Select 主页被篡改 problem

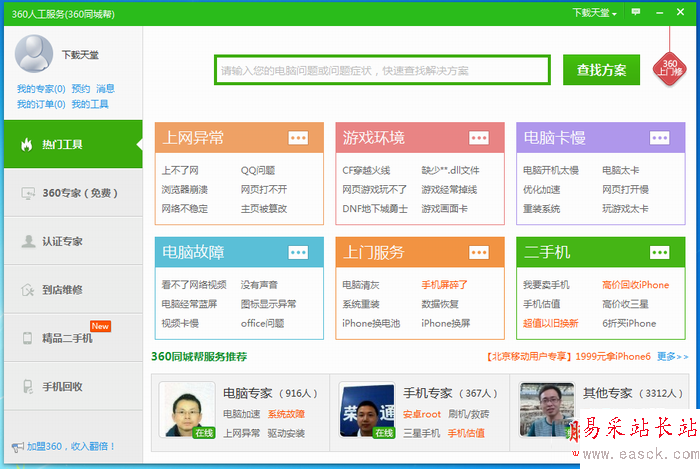tap(264, 209)
